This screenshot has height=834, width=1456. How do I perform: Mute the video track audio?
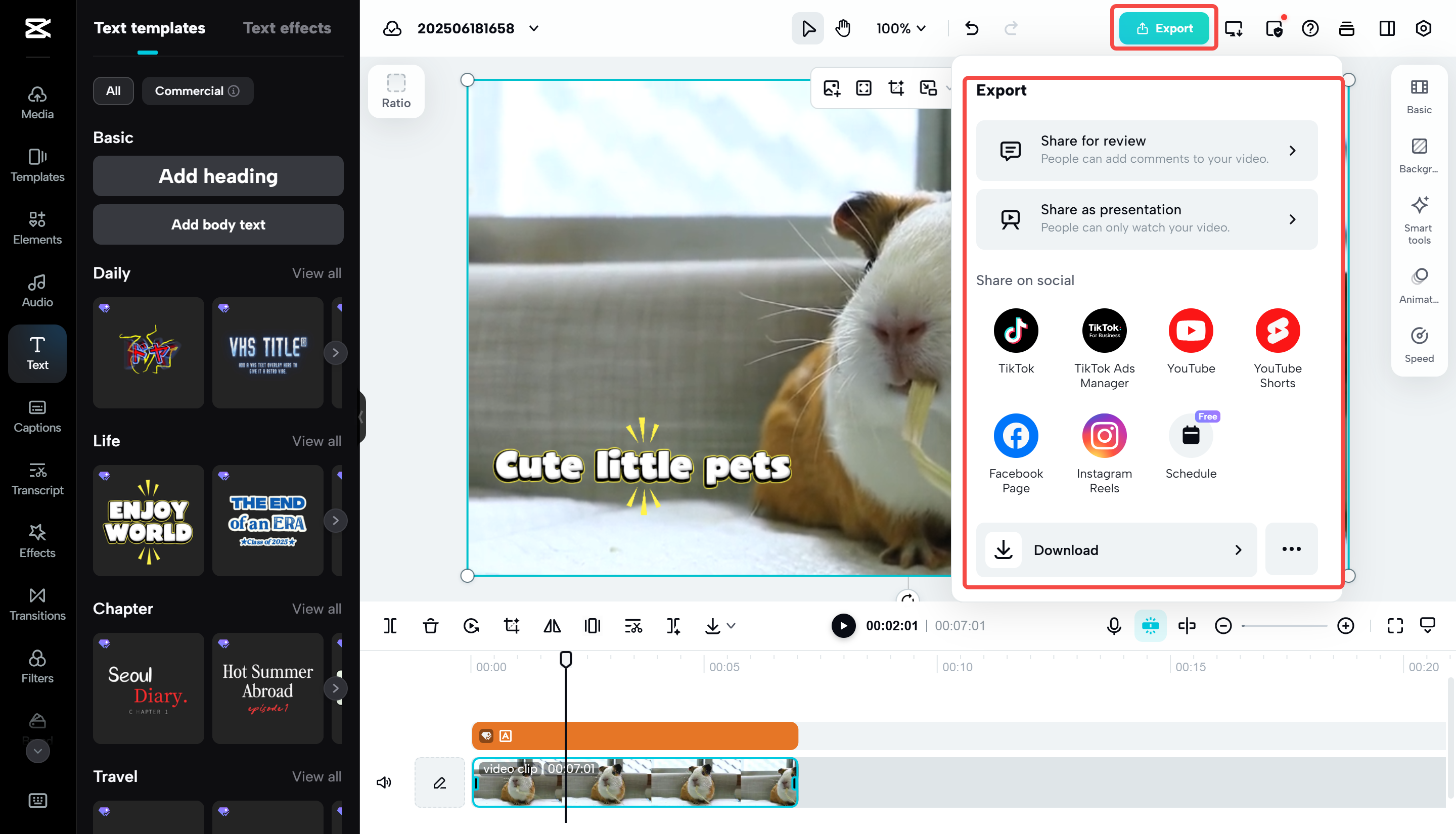[384, 782]
